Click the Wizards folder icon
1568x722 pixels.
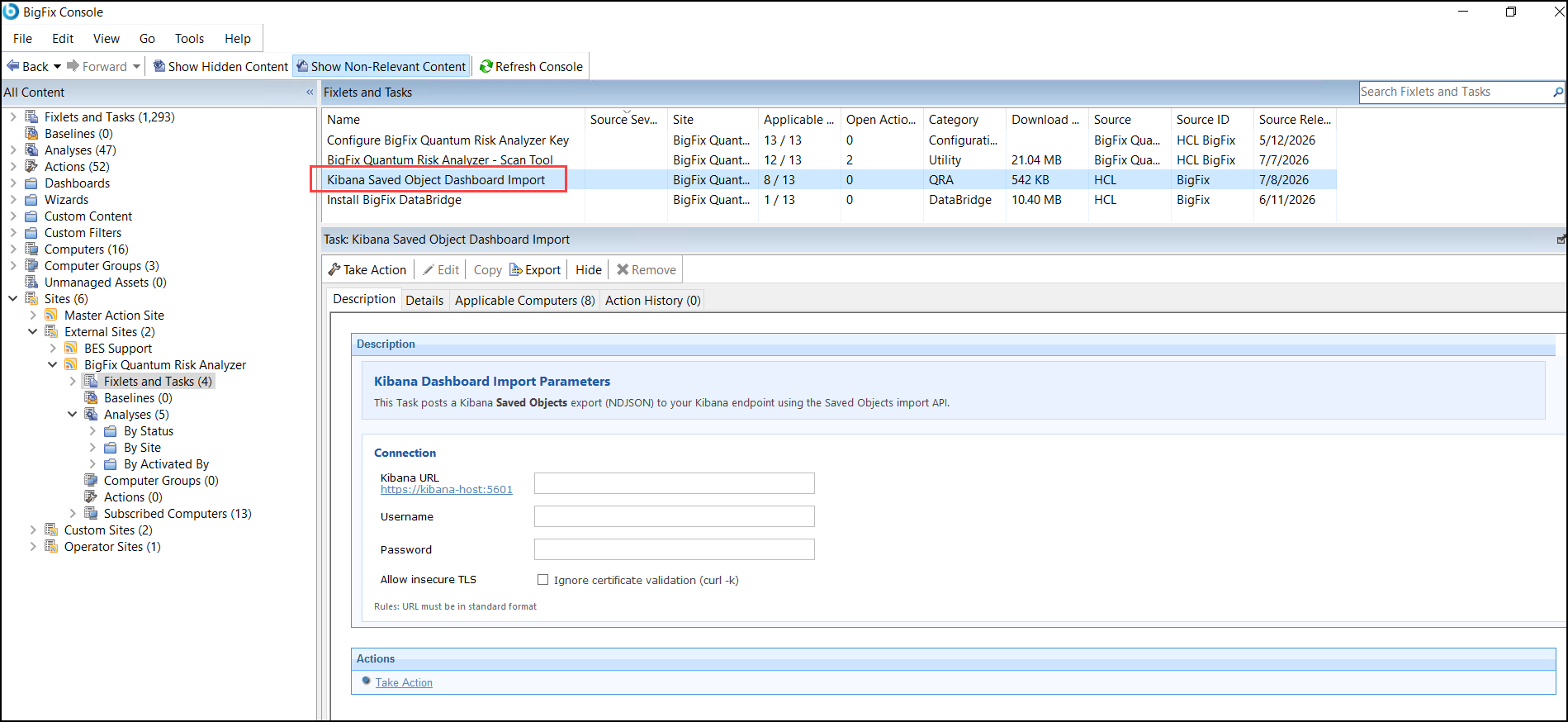[x=31, y=200]
